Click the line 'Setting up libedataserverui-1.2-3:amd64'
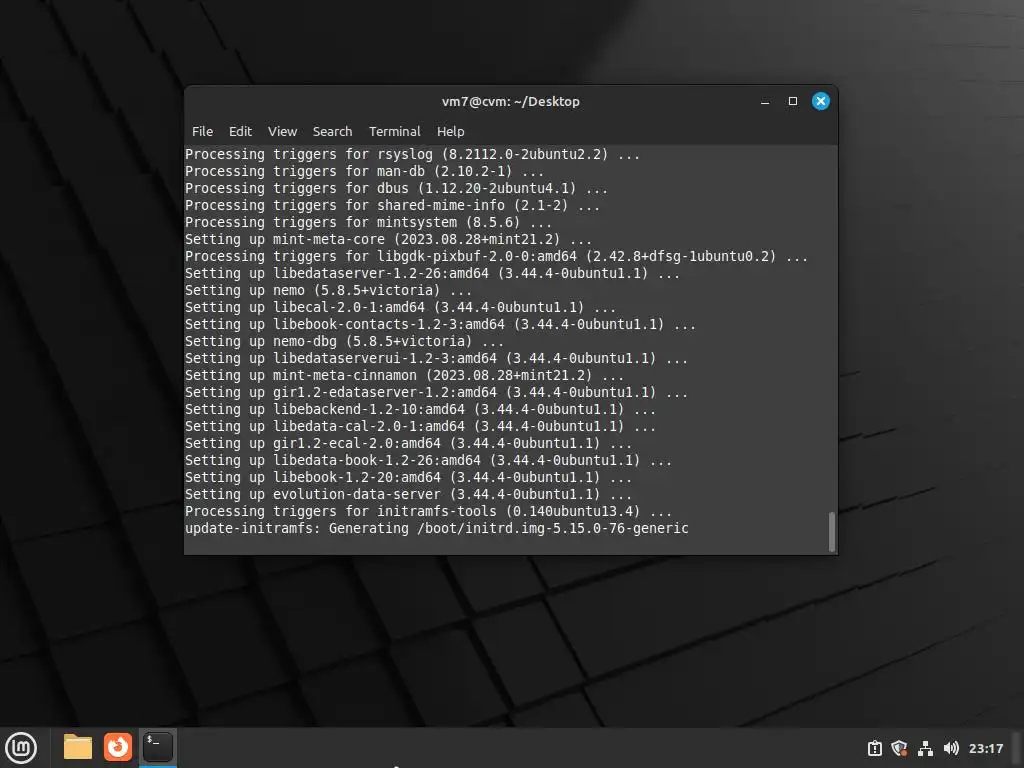This screenshot has height=768, width=1024. click(436, 358)
